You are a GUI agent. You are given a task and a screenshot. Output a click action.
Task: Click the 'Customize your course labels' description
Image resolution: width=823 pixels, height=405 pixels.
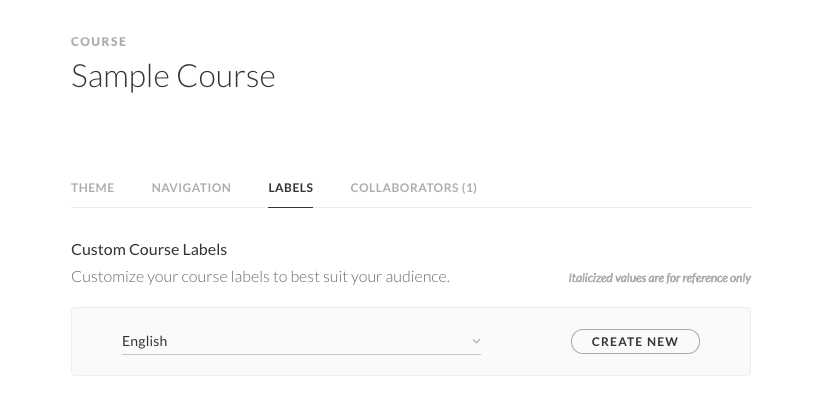[260, 276]
